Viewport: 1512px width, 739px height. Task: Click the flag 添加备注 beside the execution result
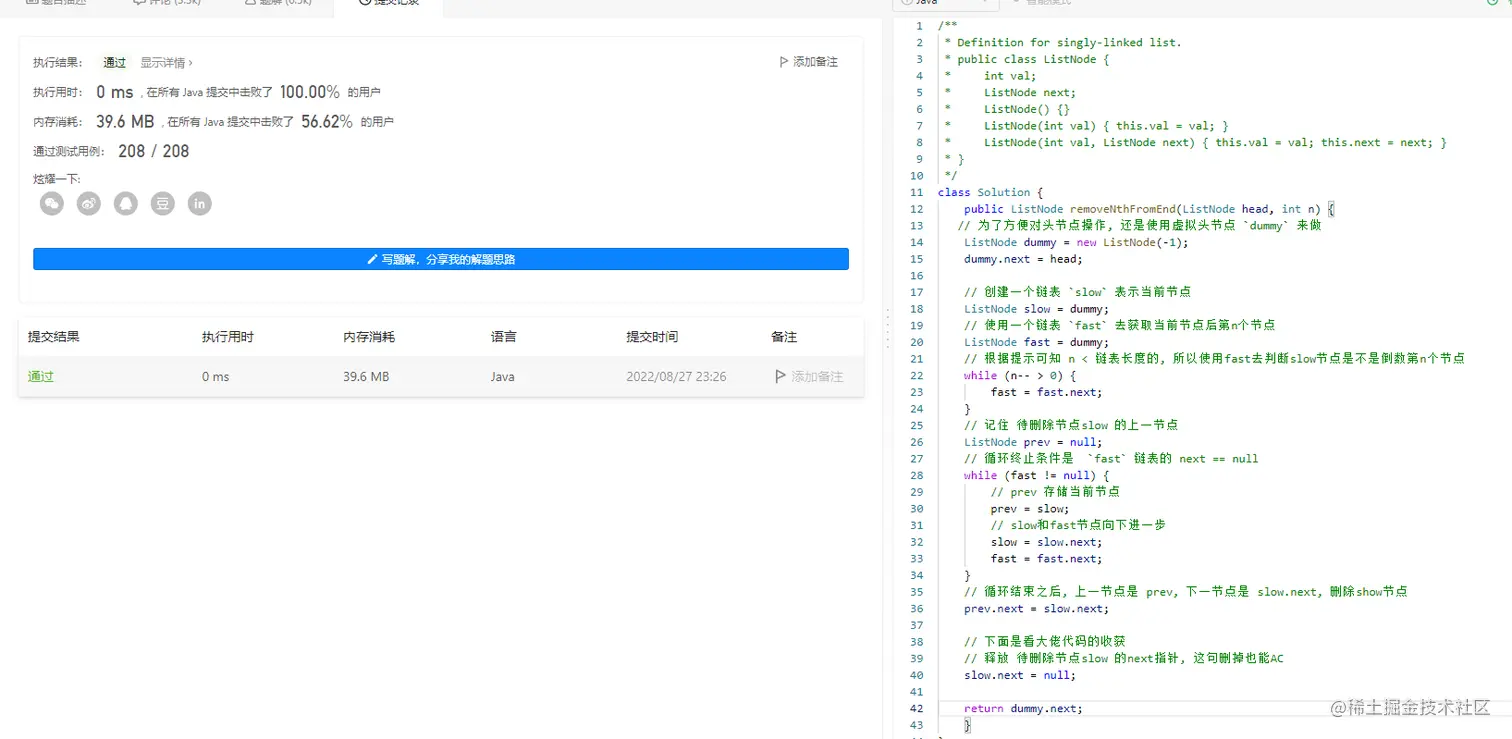808,62
